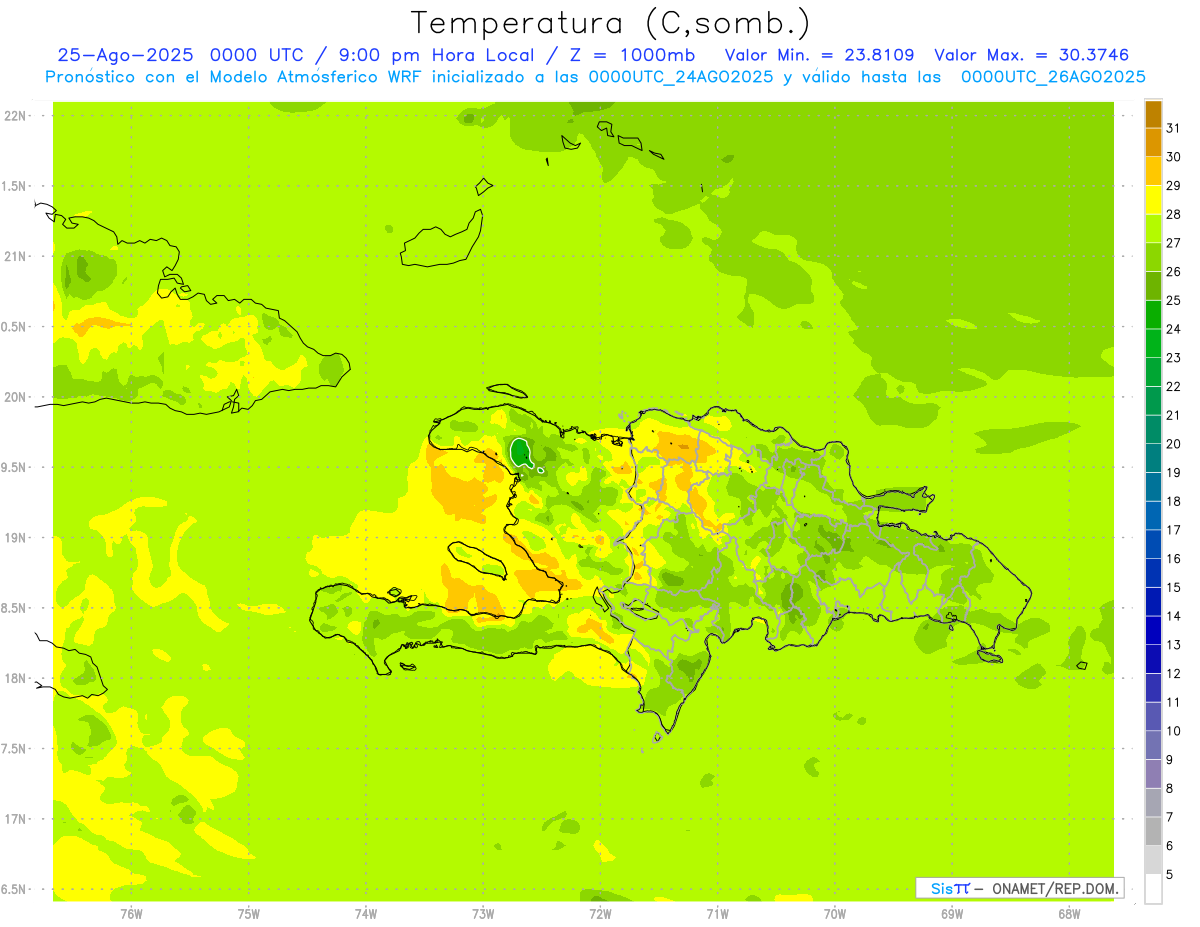
Task: Click legend value "26" on color scale
Action: [x=1173, y=271]
